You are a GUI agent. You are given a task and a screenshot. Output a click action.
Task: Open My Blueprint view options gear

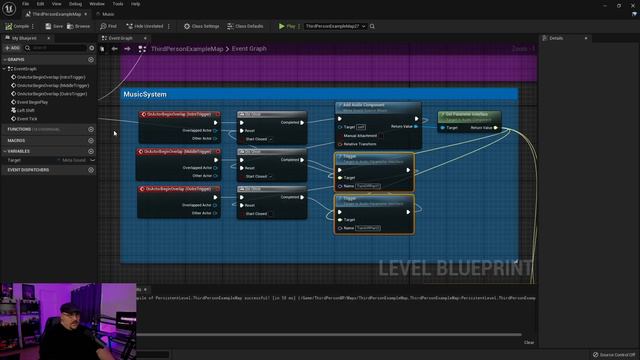[x=91, y=48]
